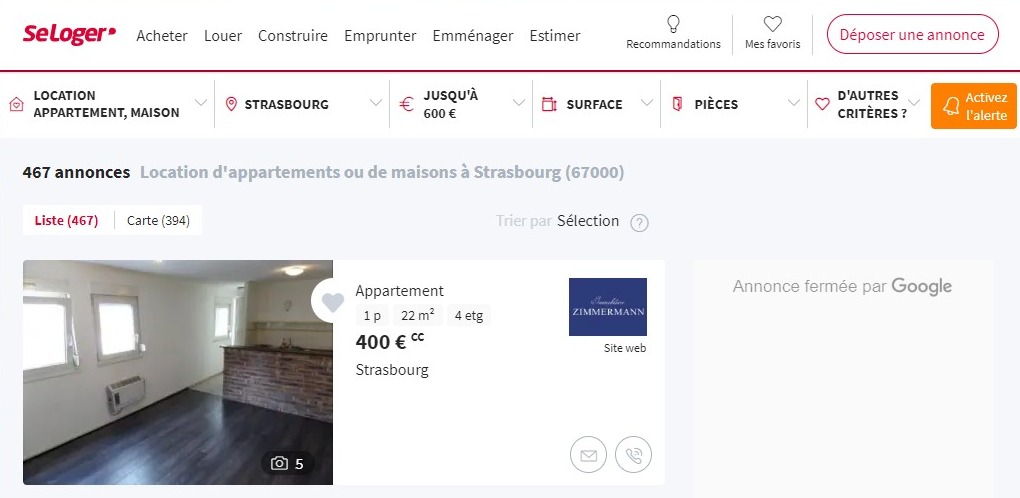Email the agency via envelope icon
The width and height of the screenshot is (1020, 498).
click(x=588, y=455)
